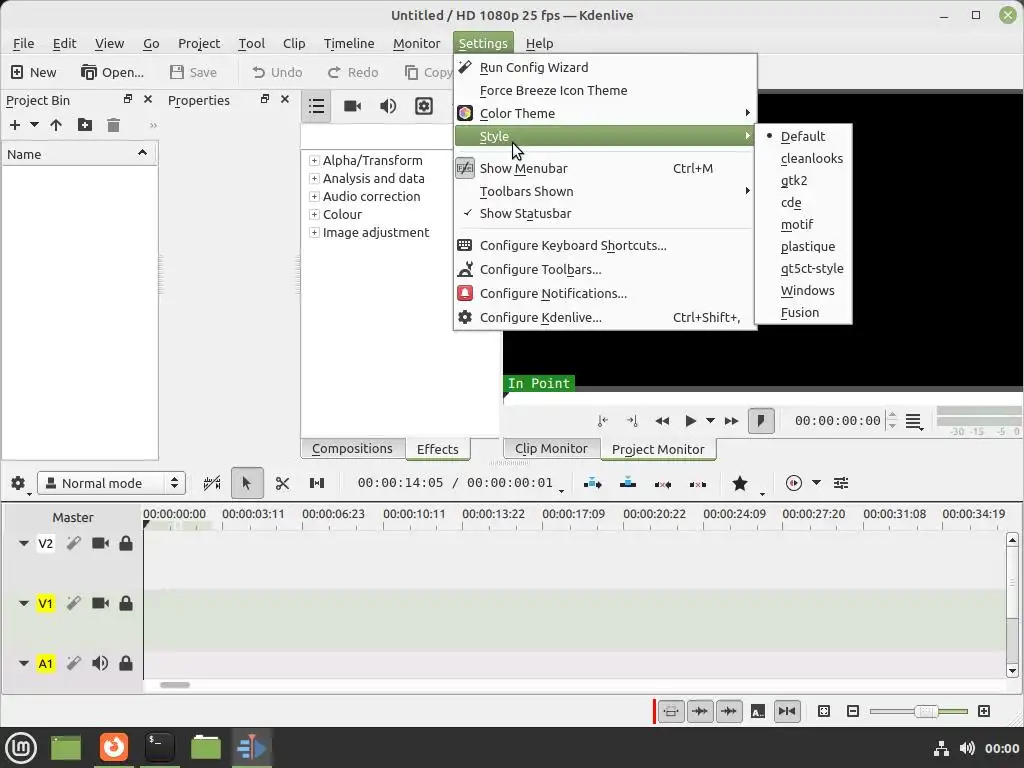Open the Normal mode combo box

pos(112,483)
